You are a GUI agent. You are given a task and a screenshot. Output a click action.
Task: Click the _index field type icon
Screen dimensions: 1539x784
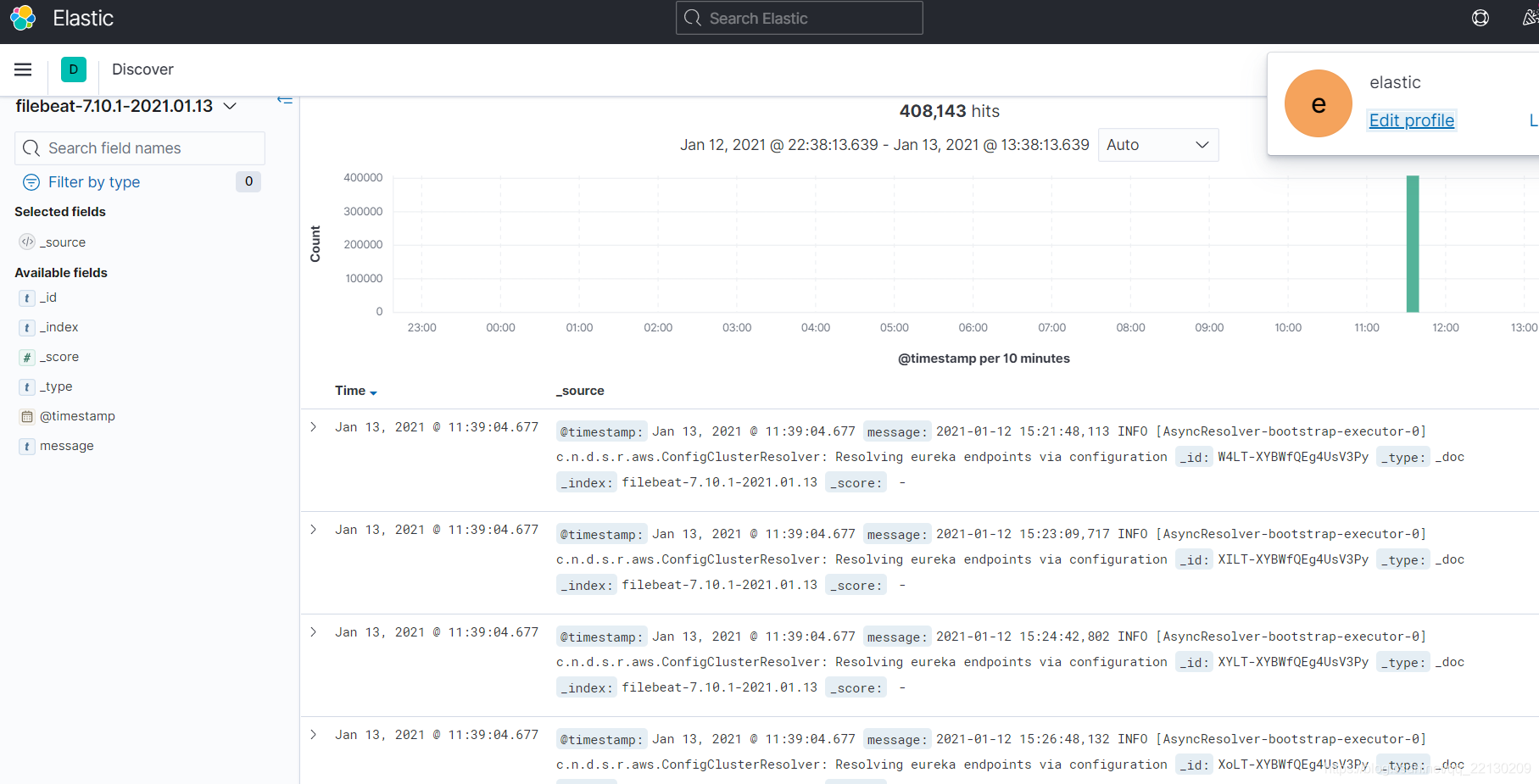point(27,327)
